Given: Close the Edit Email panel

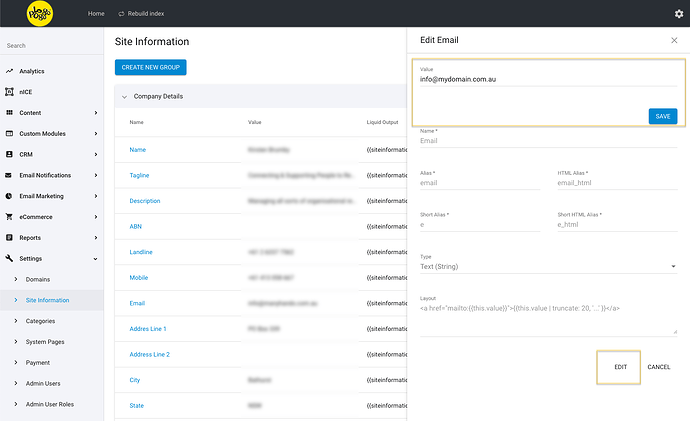Looking at the screenshot, I should [x=674, y=40].
